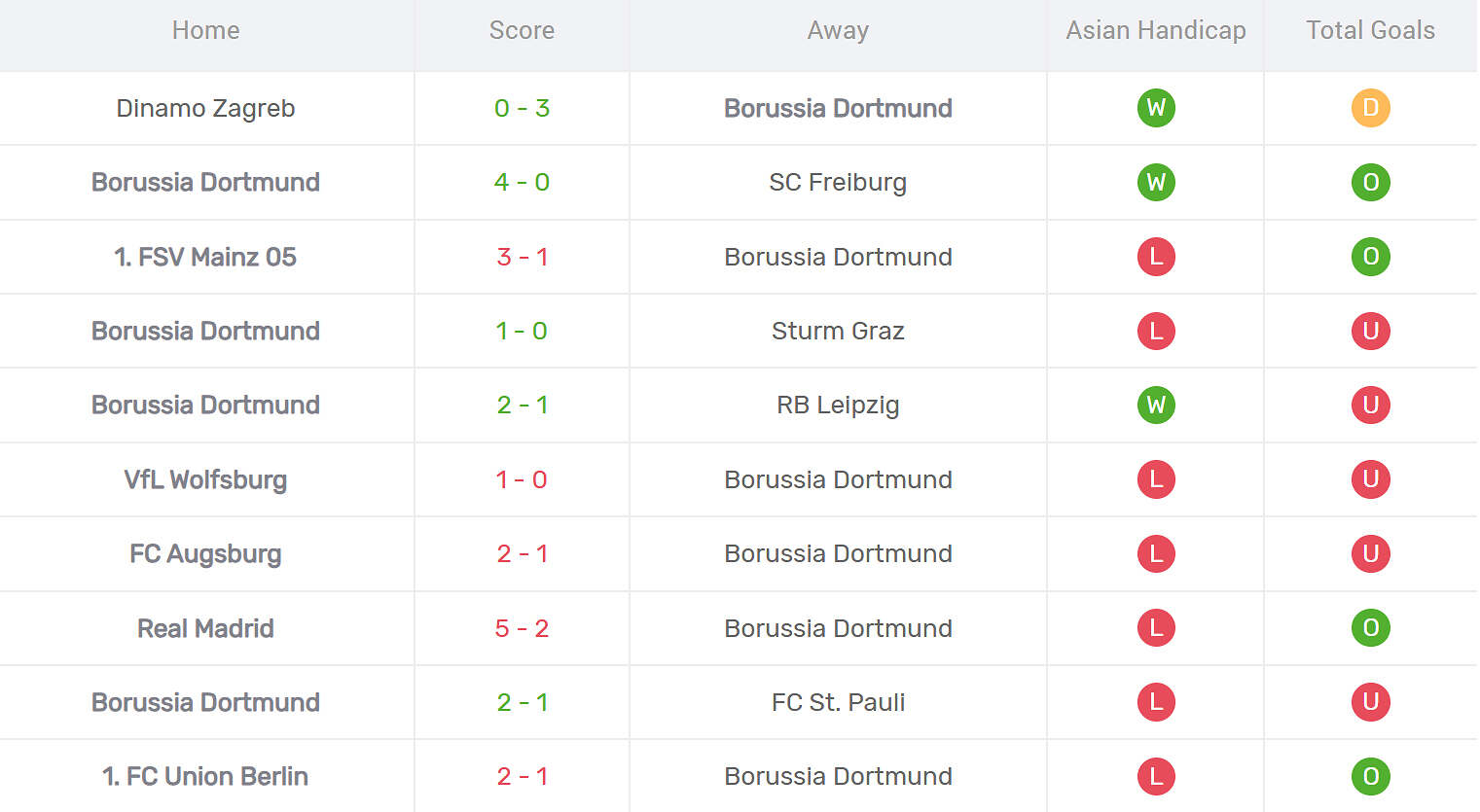Click the Home column header

[x=205, y=31]
